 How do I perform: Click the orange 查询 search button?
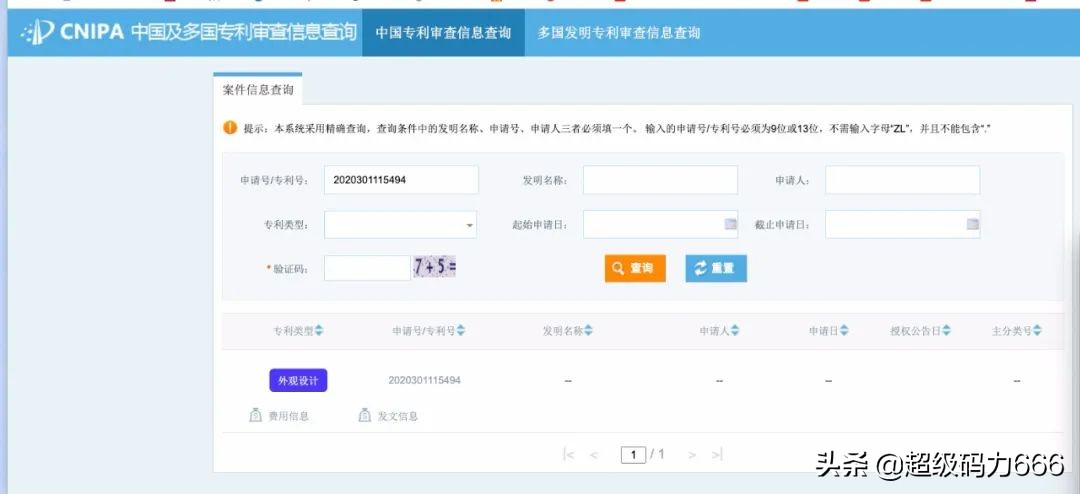coord(635,268)
